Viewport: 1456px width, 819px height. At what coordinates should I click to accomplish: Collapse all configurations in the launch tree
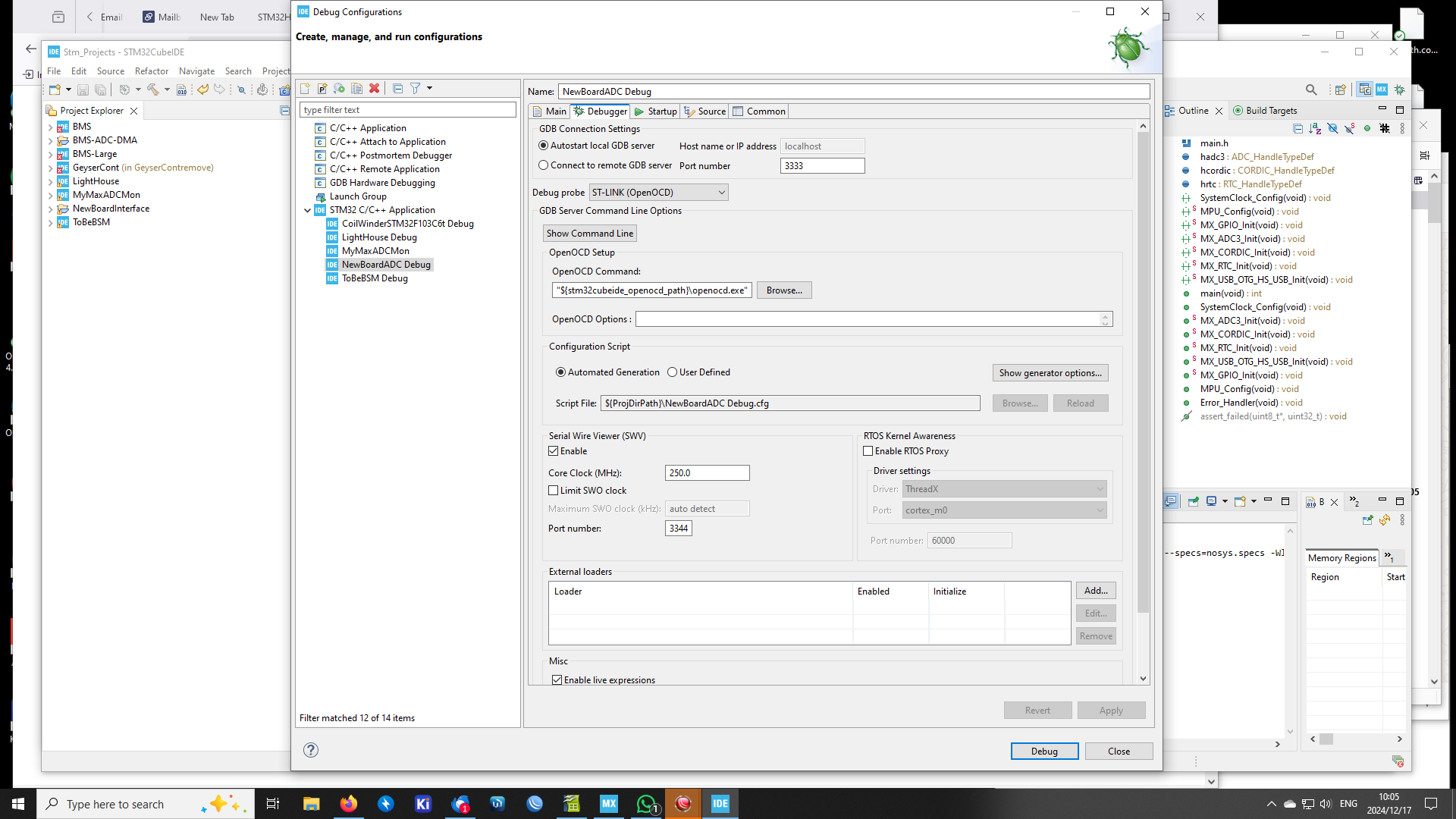[398, 88]
